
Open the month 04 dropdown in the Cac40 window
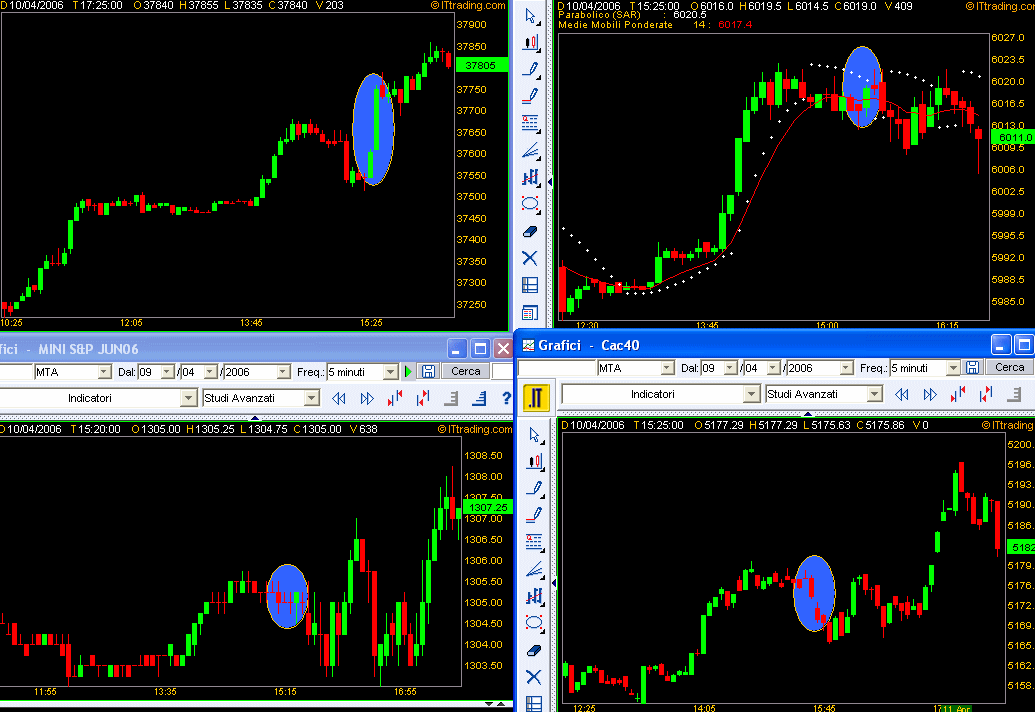pyautogui.click(x=773, y=368)
